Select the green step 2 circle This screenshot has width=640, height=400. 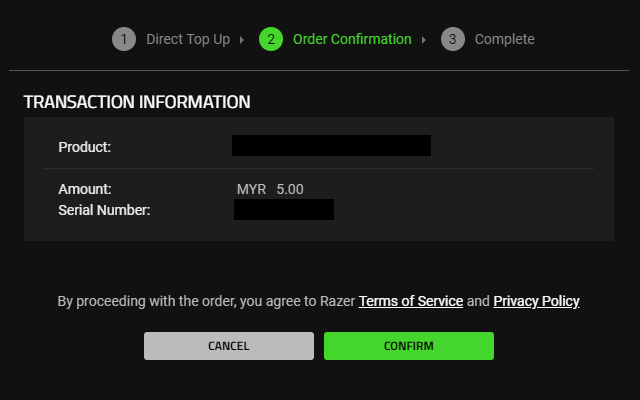271,39
